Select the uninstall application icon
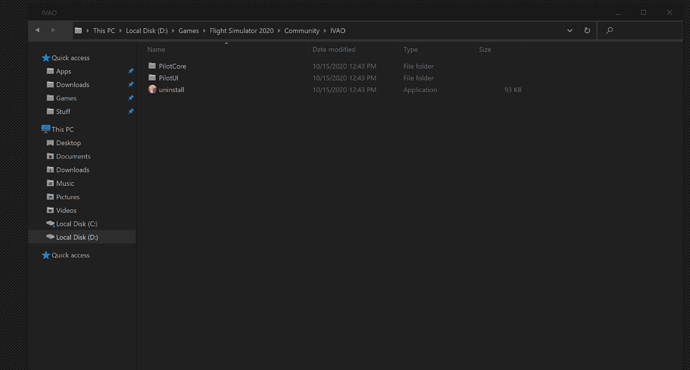The height and width of the screenshot is (370, 690). 152,89
